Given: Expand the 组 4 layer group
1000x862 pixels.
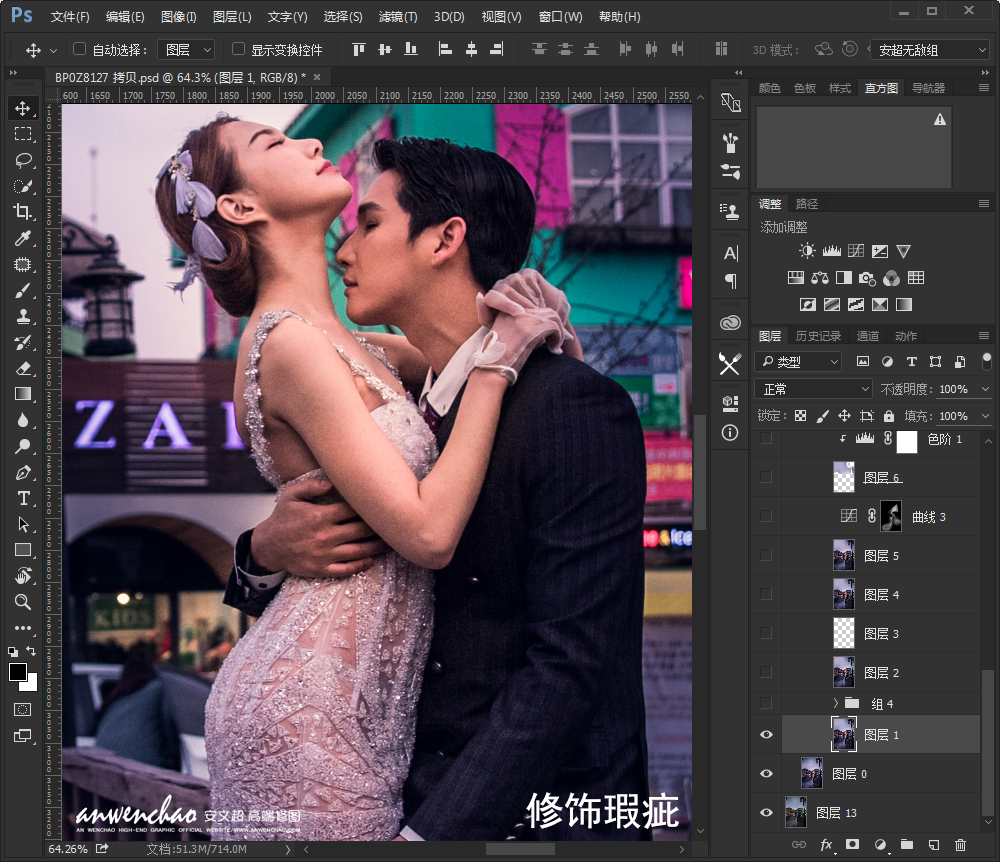Looking at the screenshot, I should (835, 703).
